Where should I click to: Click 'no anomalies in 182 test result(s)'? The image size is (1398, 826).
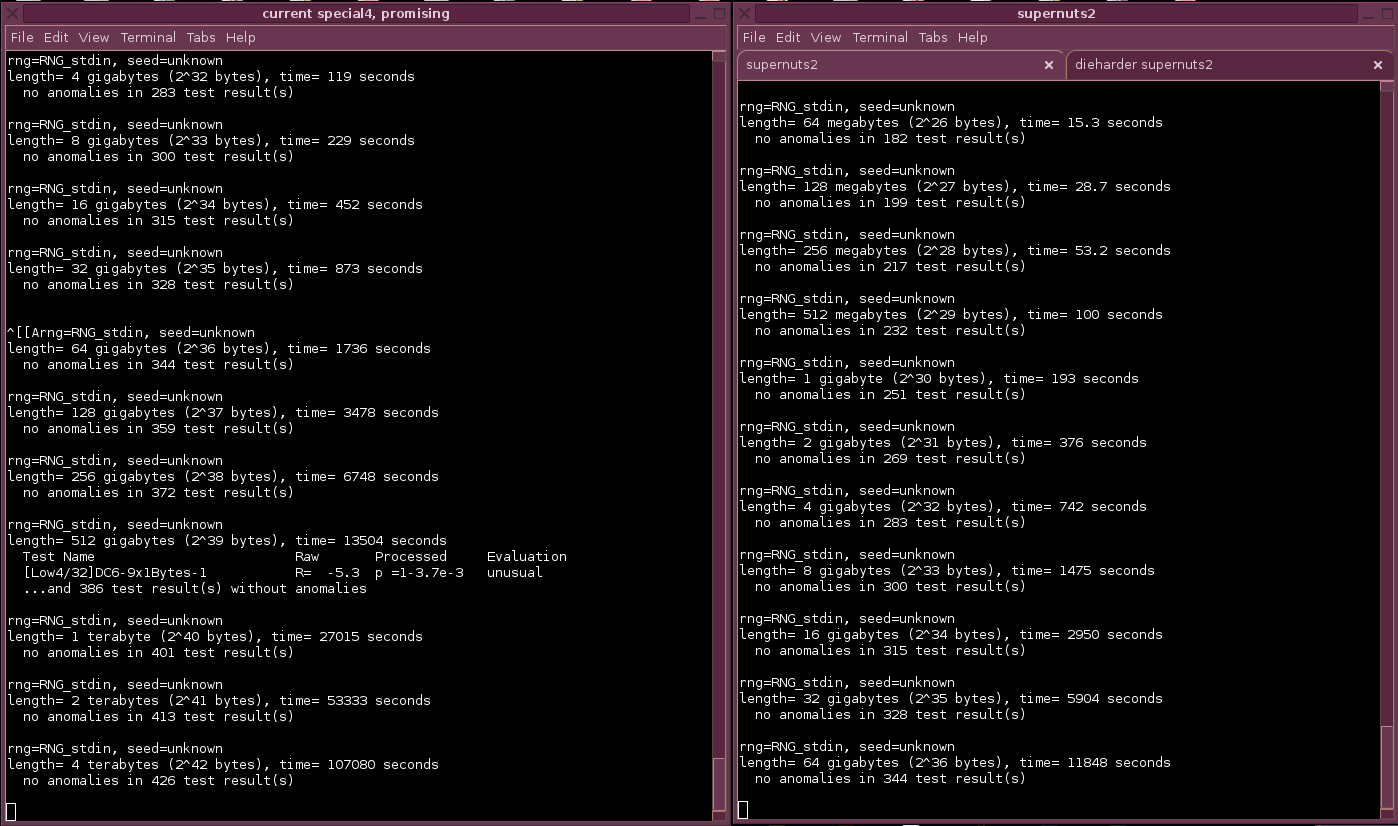tap(891, 138)
